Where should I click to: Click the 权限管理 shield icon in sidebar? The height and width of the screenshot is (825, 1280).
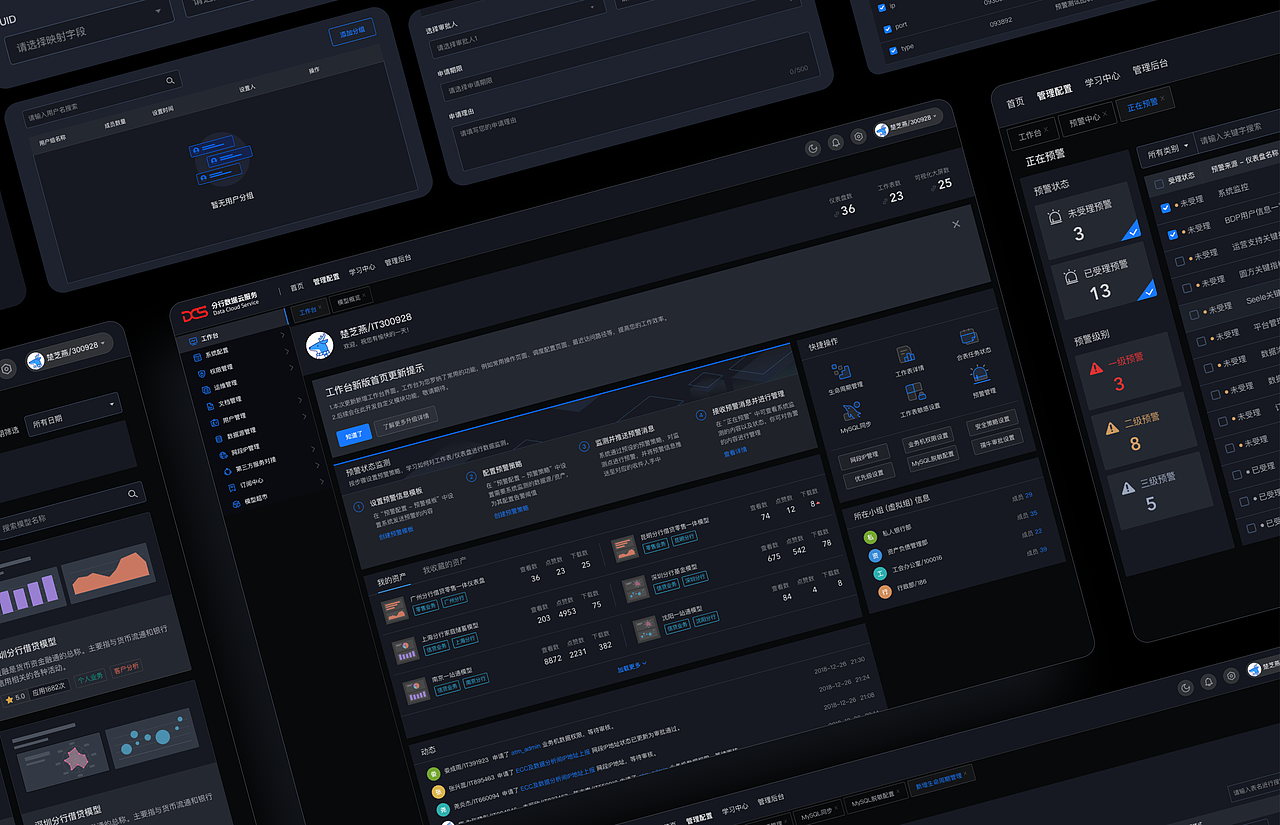(202, 372)
